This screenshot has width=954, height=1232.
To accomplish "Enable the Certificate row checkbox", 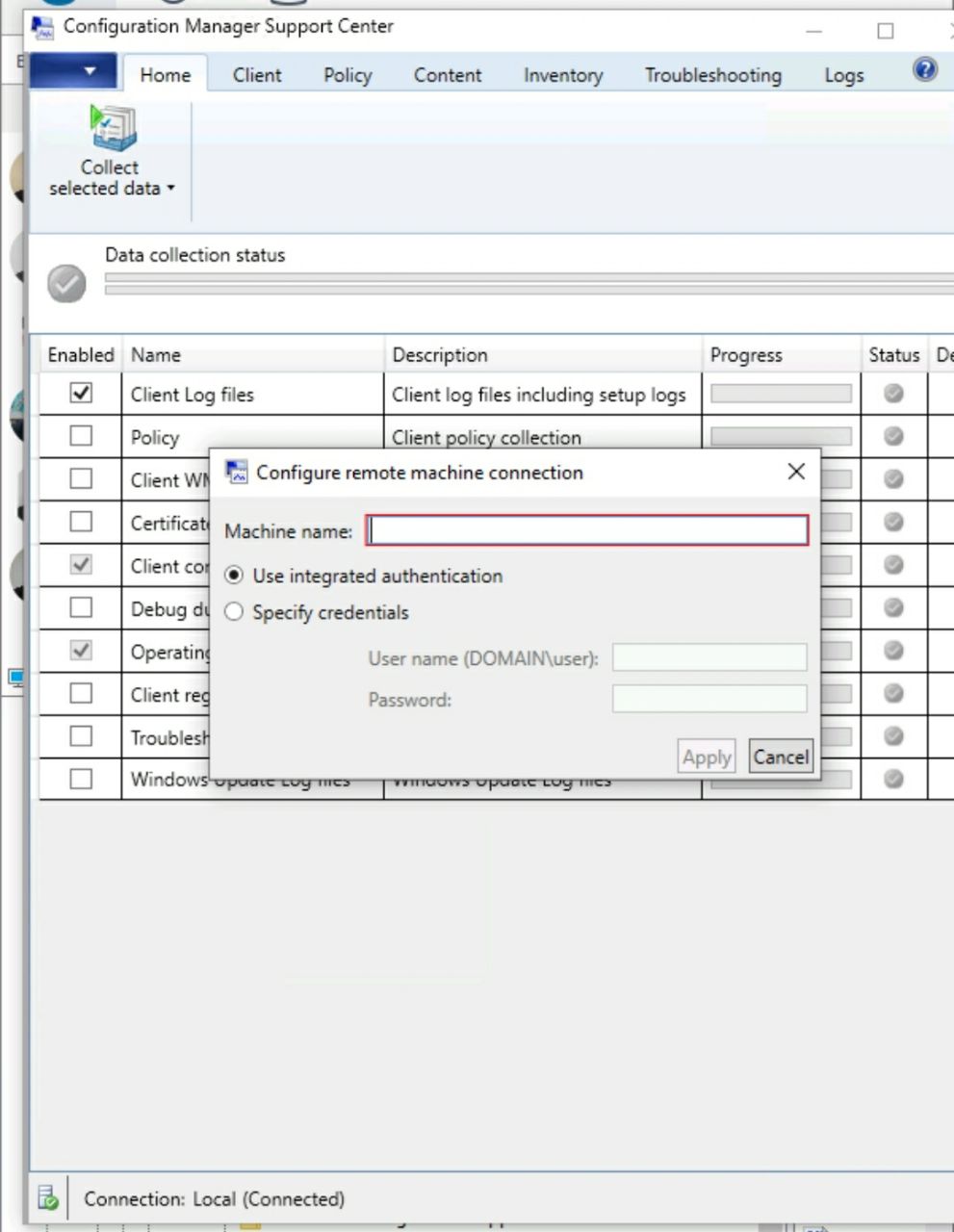I will (x=81, y=522).
